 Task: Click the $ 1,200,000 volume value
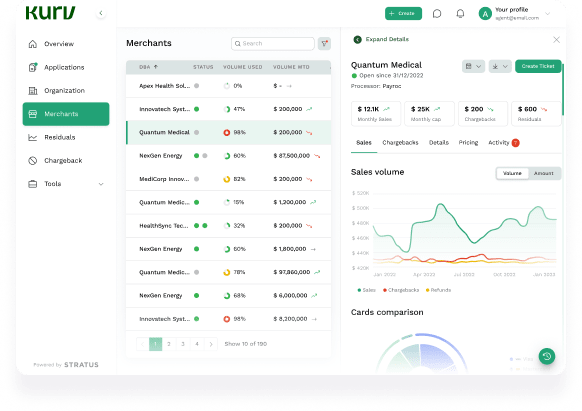[x=290, y=202]
